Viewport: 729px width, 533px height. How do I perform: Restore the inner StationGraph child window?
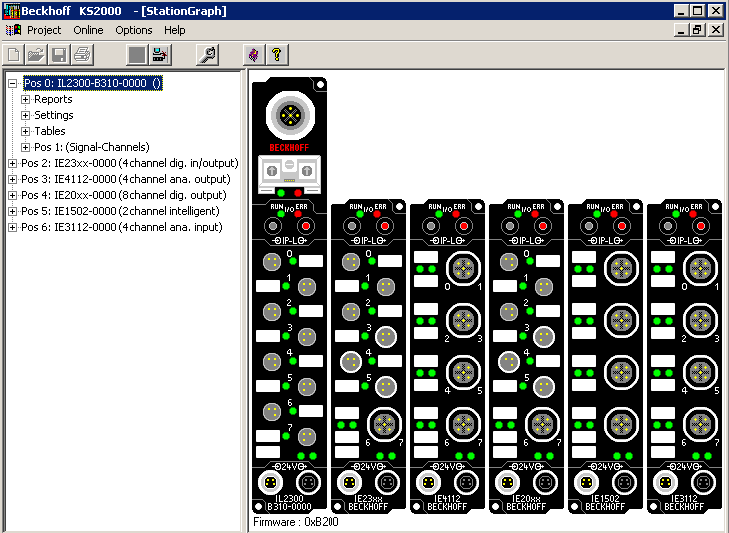697,30
